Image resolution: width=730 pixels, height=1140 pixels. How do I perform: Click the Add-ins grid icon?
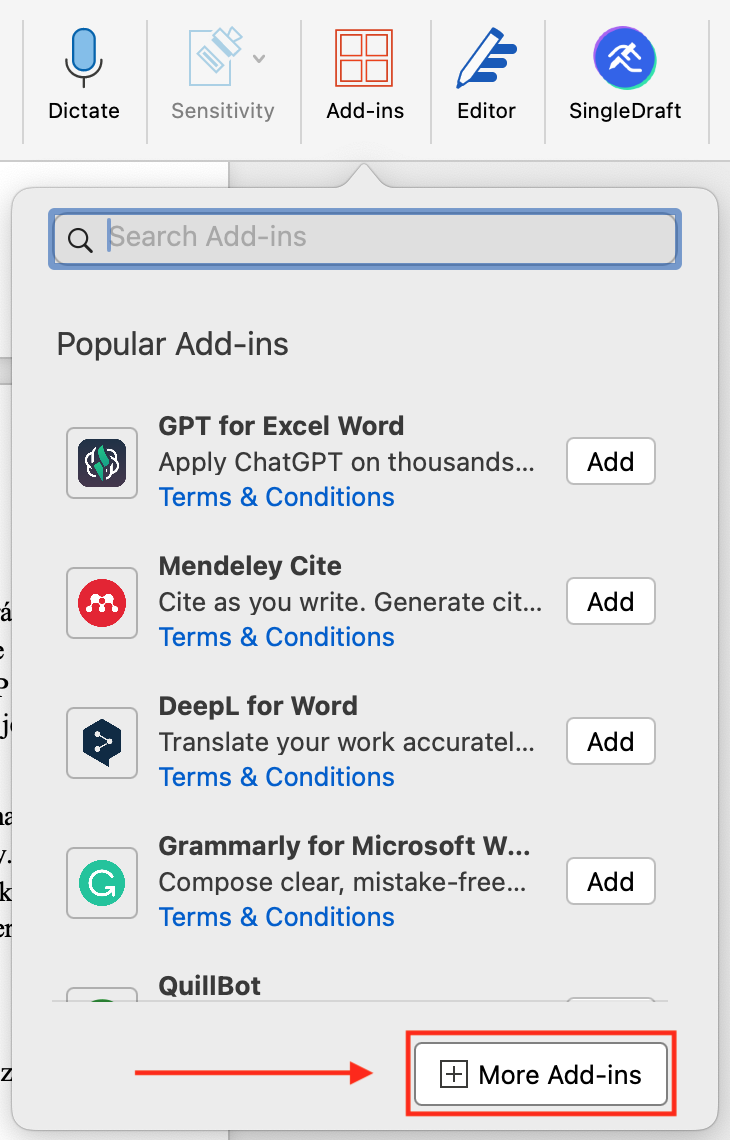point(365,57)
